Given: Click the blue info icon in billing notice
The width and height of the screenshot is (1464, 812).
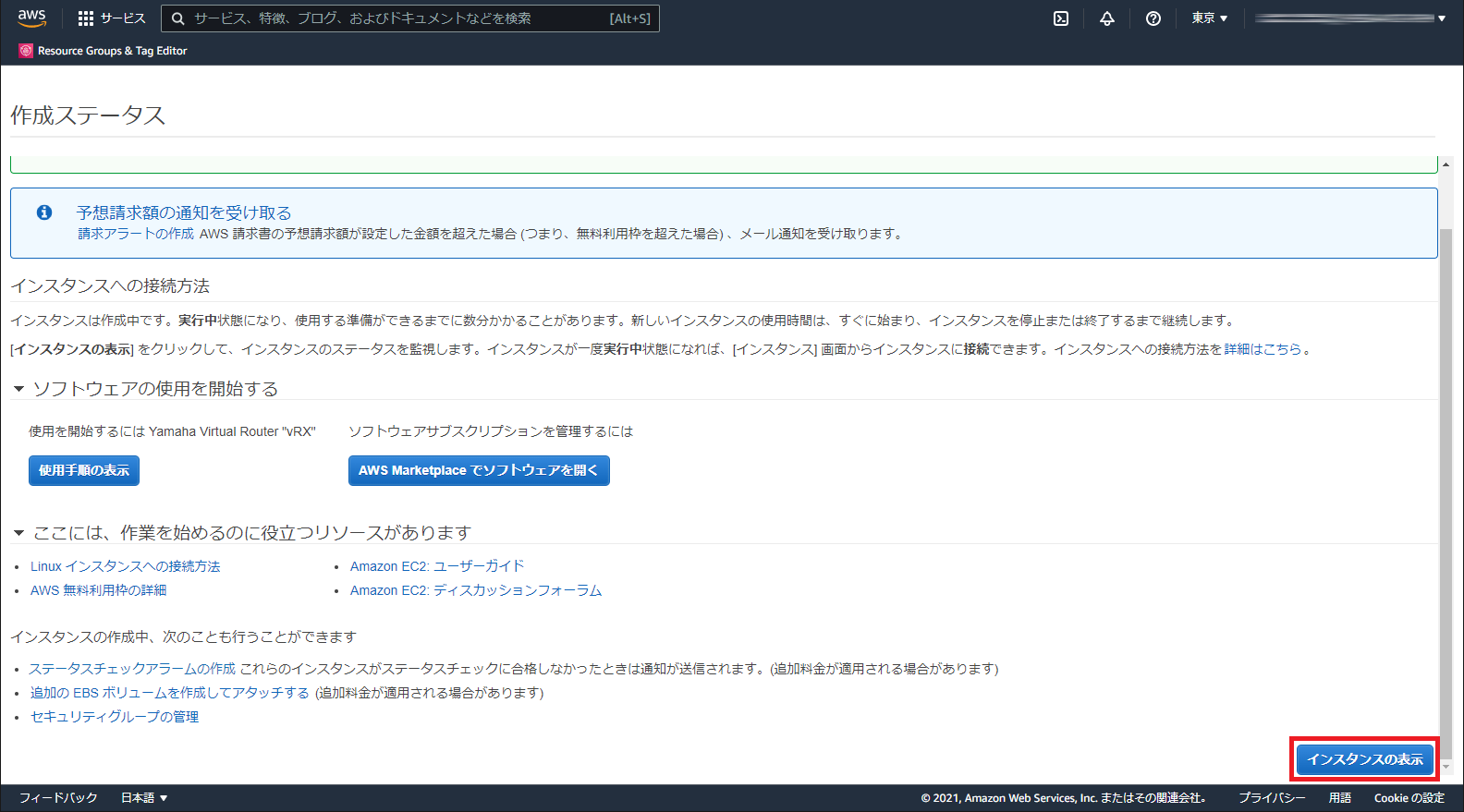Looking at the screenshot, I should [44, 212].
